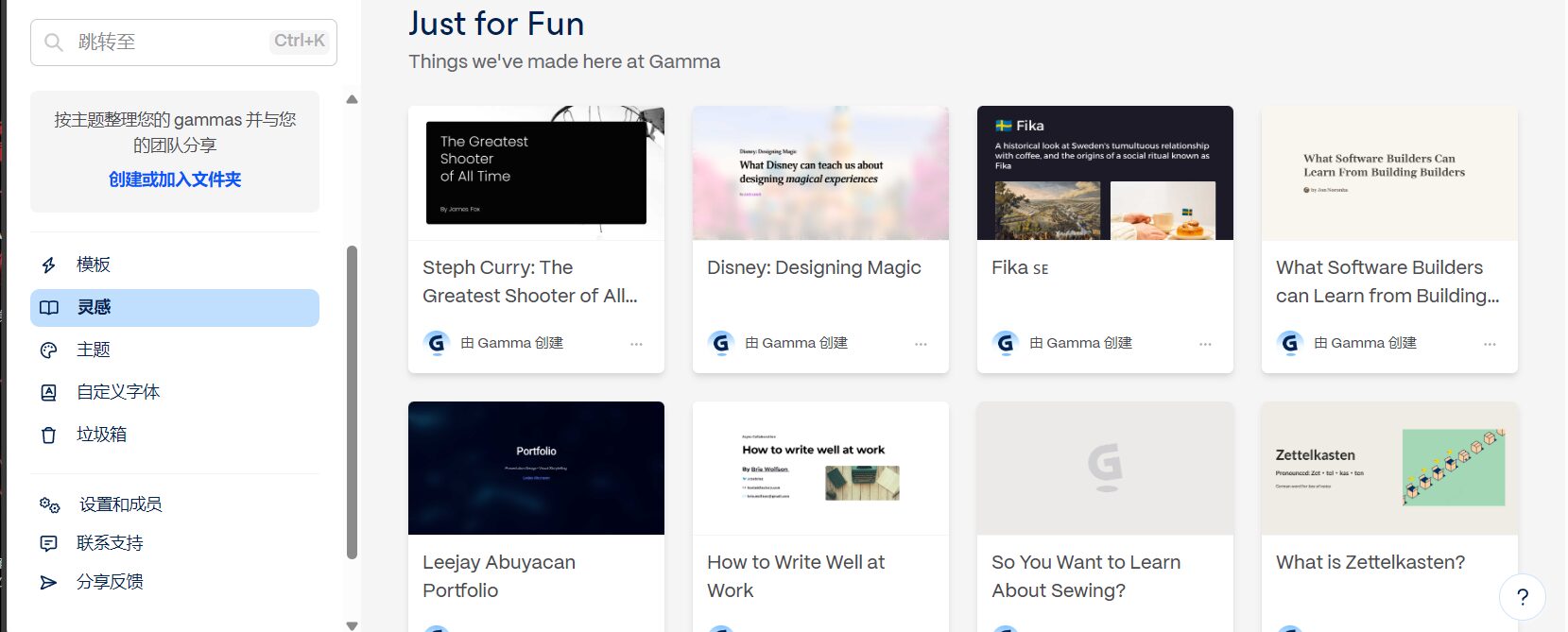Click the 设置和成员 gears icon
This screenshot has width=1568, height=632.
[x=50, y=505]
